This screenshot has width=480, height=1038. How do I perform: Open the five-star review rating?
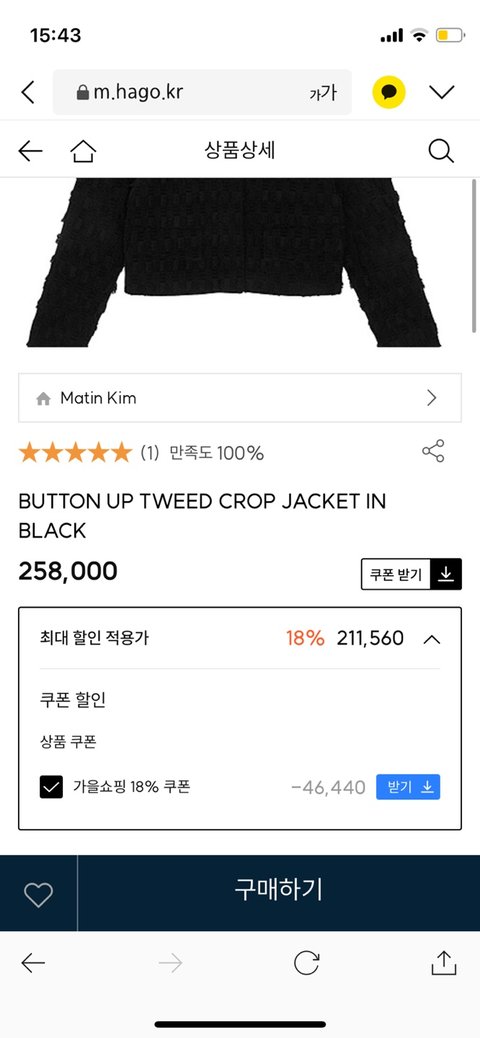75,453
